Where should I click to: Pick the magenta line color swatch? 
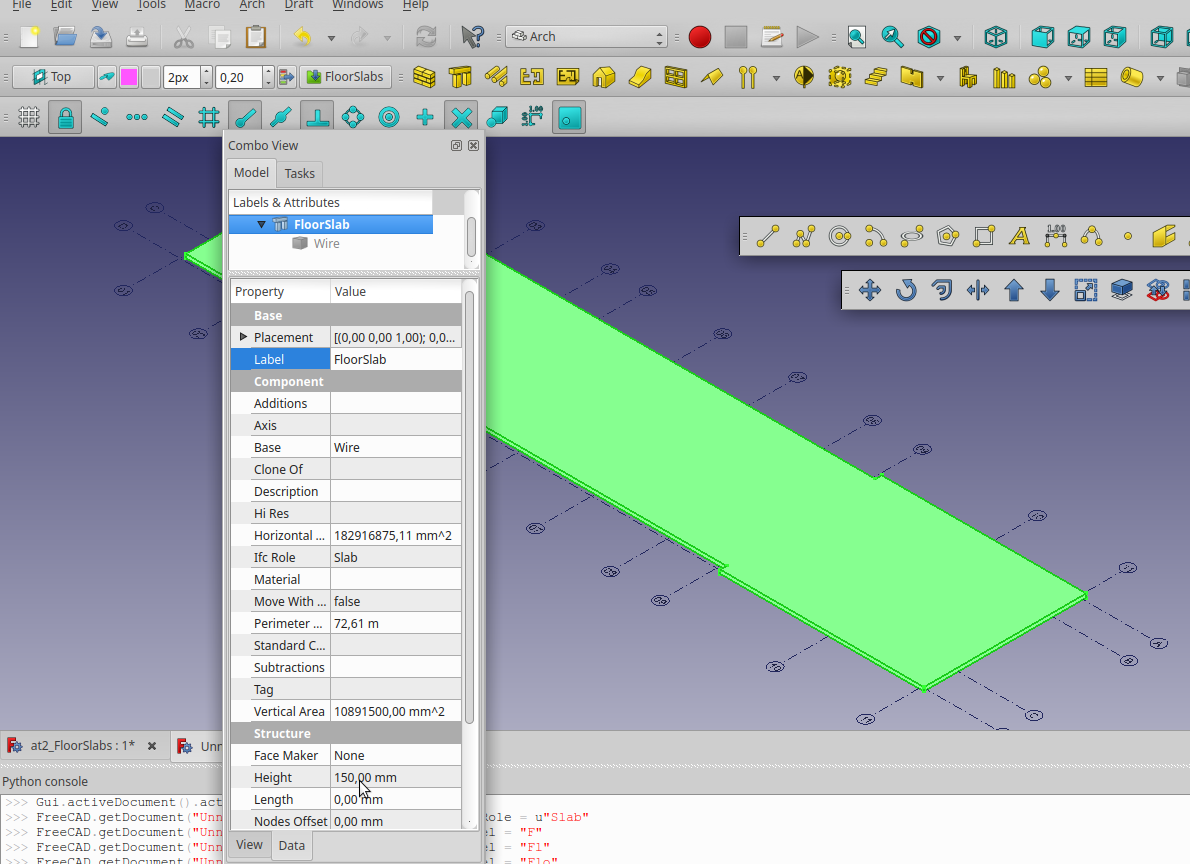click(x=130, y=77)
